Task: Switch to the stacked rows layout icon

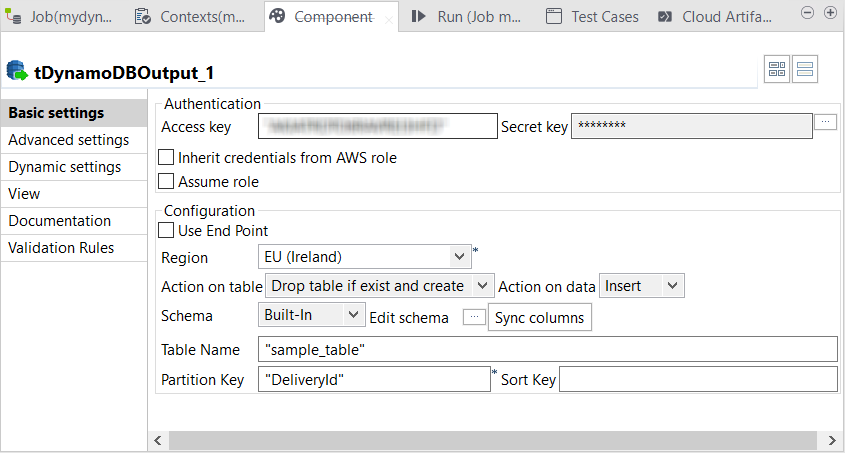Action: tap(805, 69)
